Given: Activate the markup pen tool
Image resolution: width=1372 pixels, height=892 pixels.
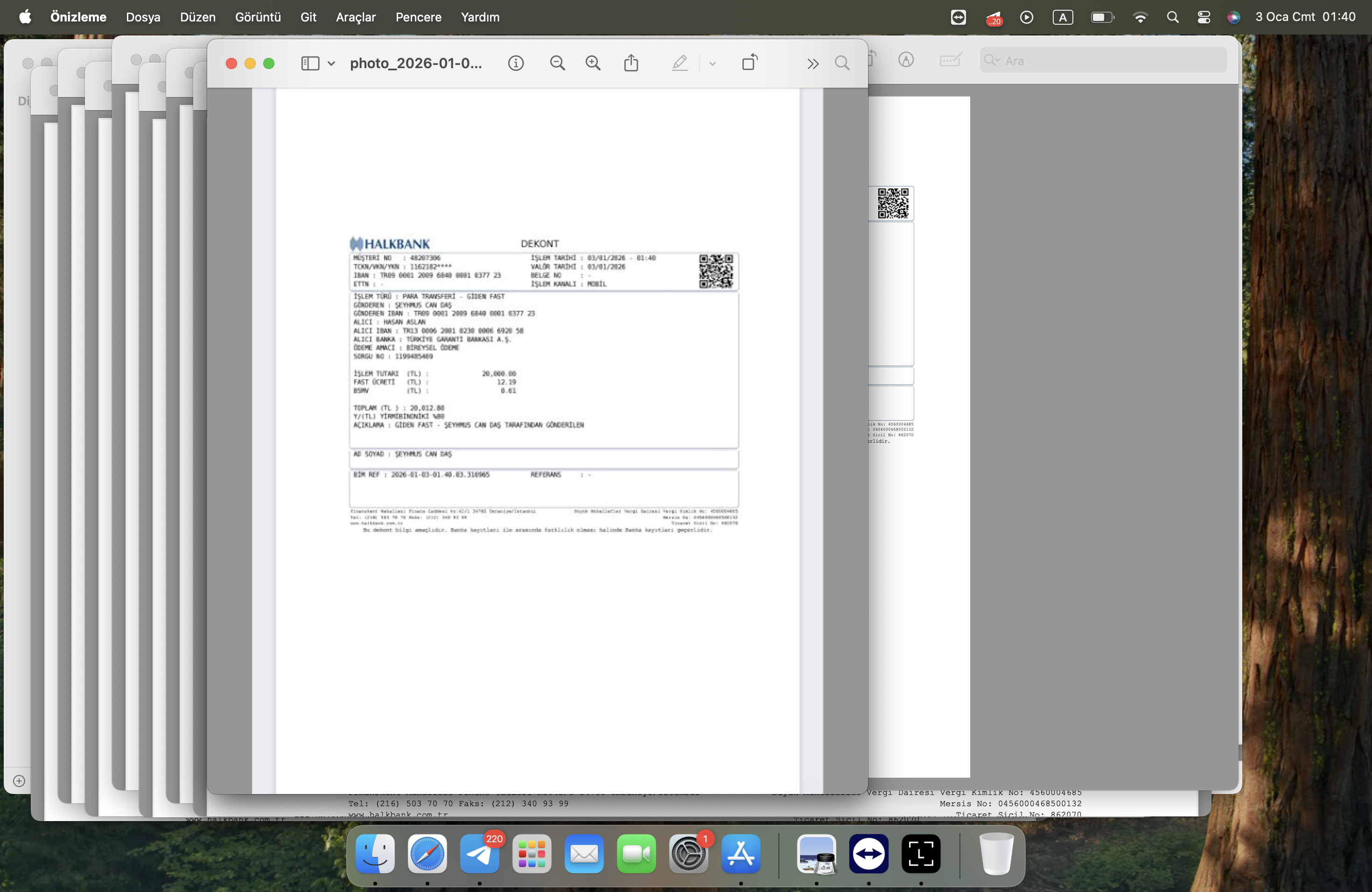Looking at the screenshot, I should pos(680,63).
